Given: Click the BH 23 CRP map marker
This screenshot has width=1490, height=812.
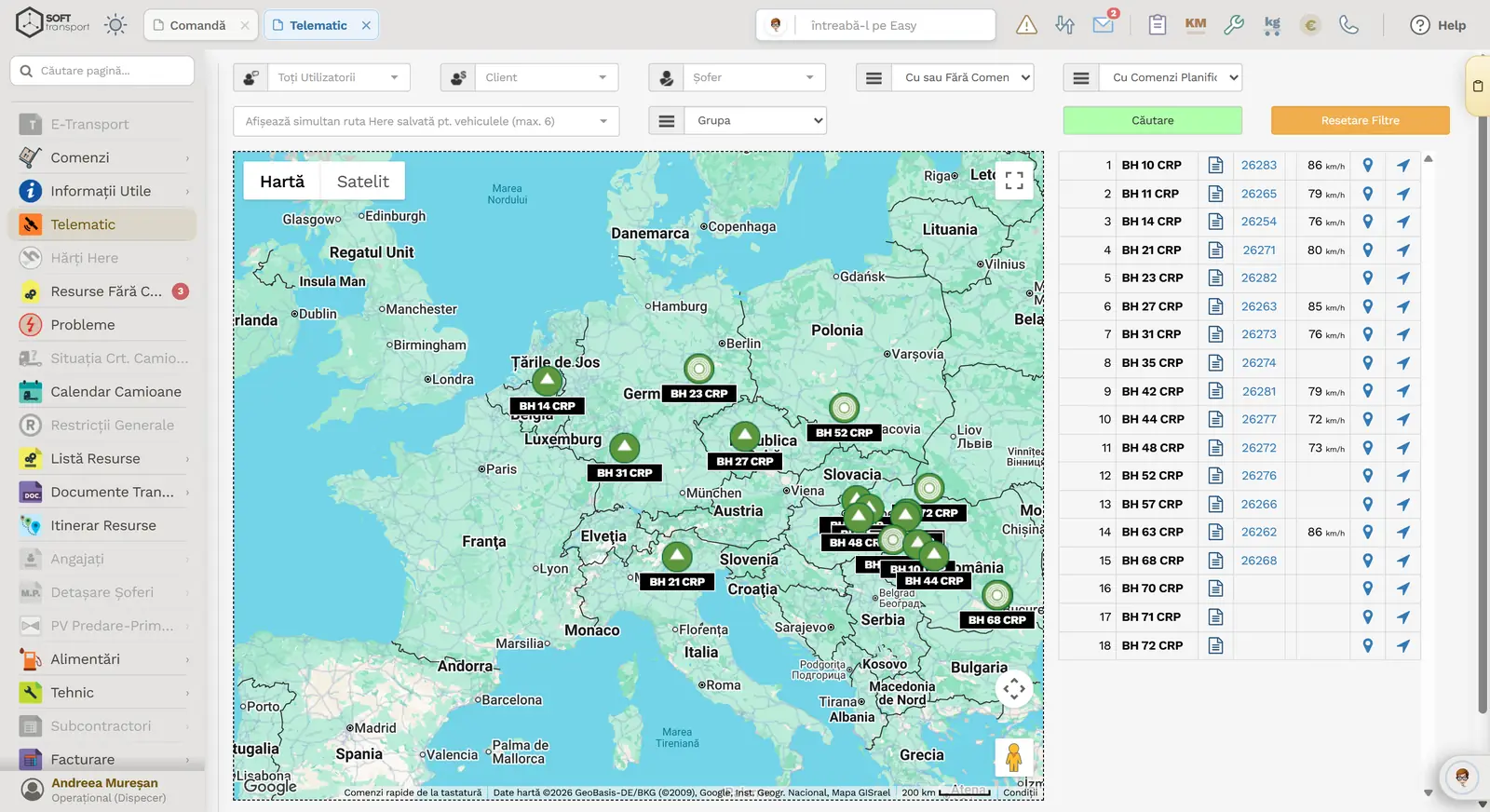Looking at the screenshot, I should tap(698, 370).
